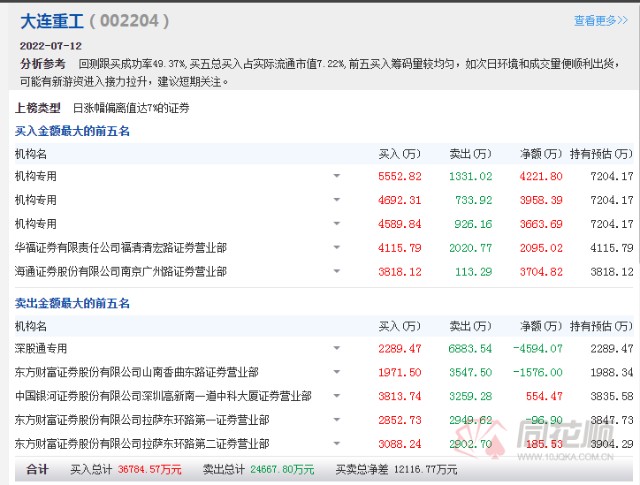Click 净额(万) header in sell table
Image resolution: width=640 pixels, height=485 pixels.
[541, 326]
